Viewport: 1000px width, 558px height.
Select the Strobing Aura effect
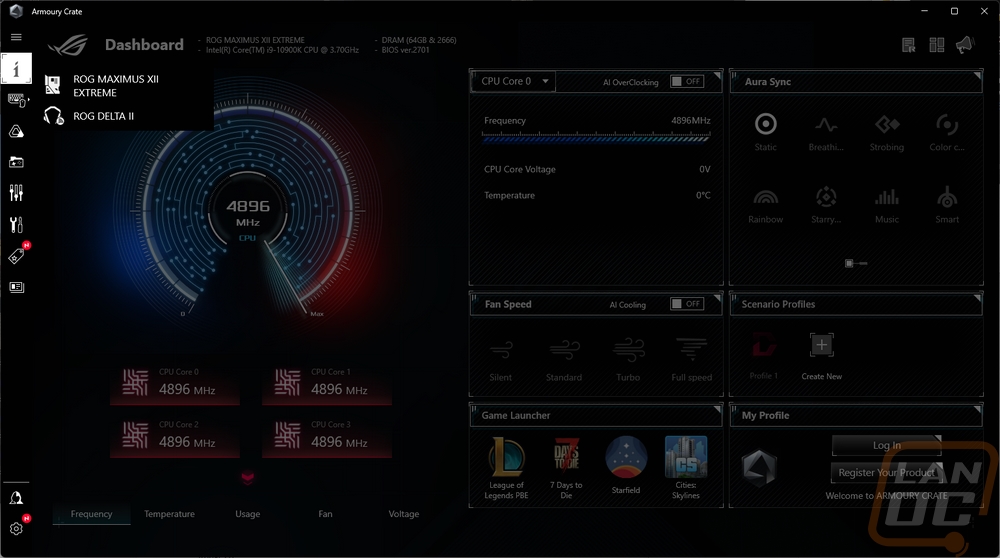click(x=886, y=132)
